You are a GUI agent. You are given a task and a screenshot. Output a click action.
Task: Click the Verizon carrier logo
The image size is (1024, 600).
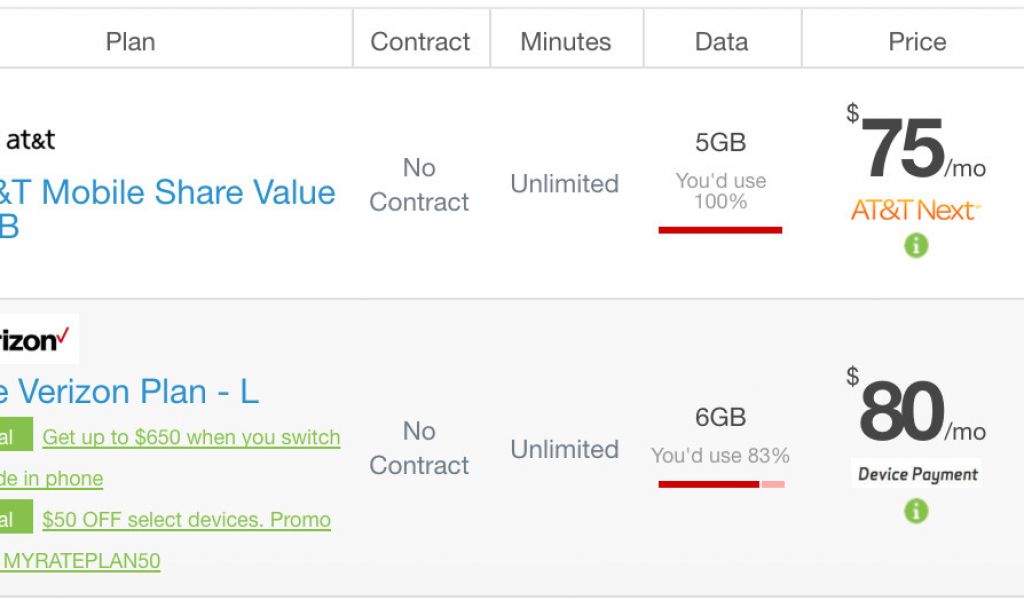pos(36,341)
